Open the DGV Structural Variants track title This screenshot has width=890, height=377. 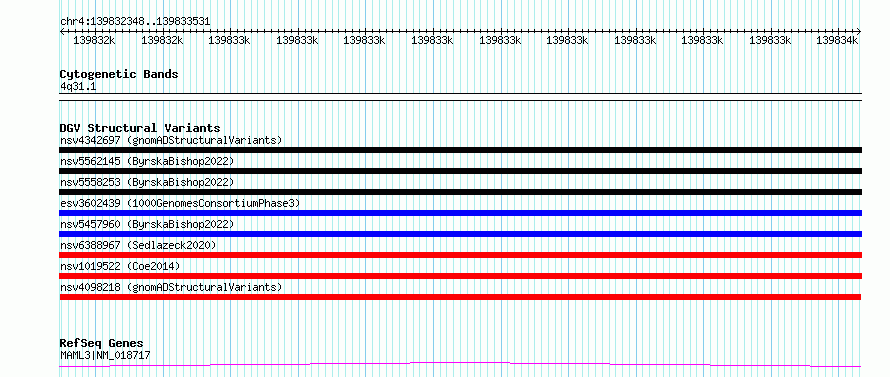[140, 128]
